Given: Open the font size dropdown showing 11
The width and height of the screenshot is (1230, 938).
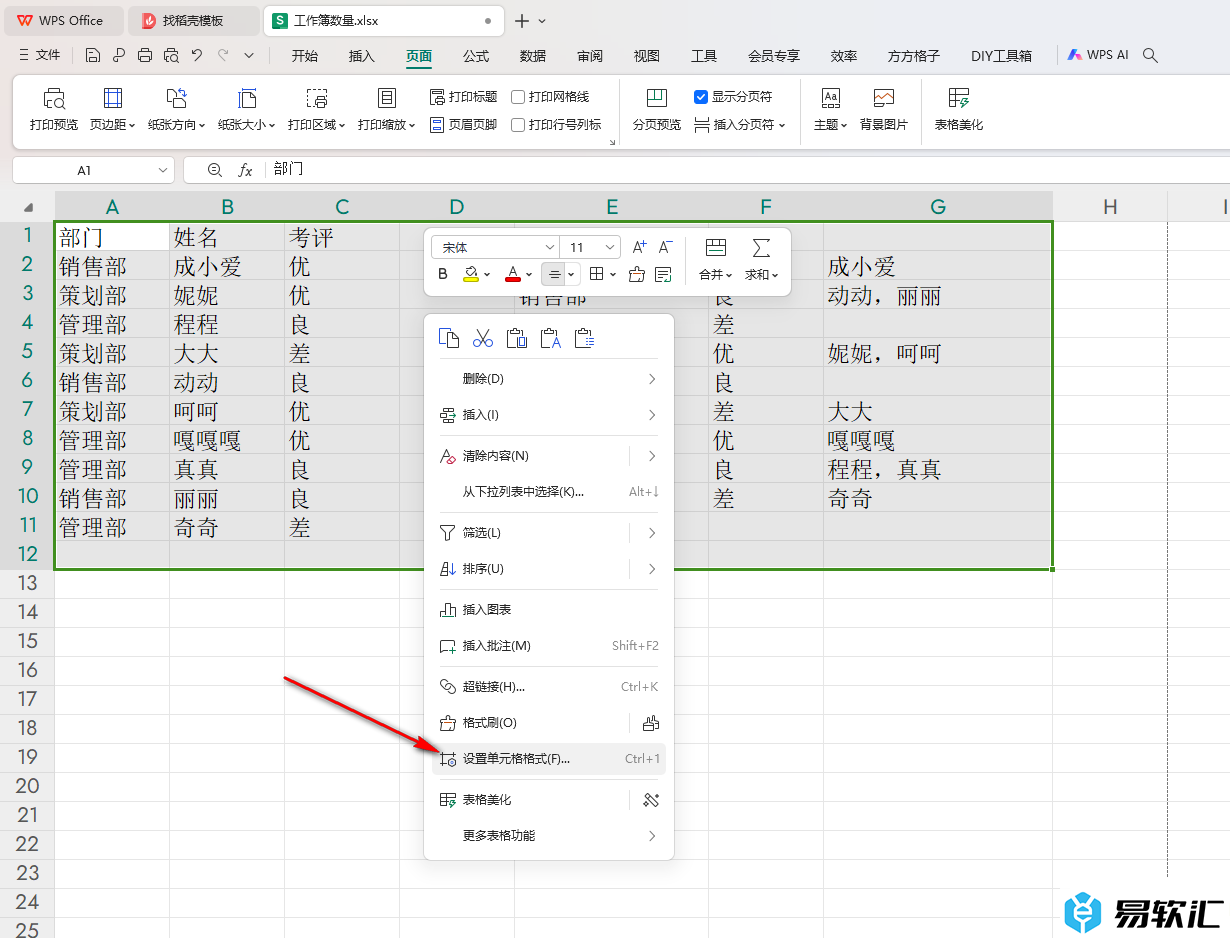Looking at the screenshot, I should point(610,247).
